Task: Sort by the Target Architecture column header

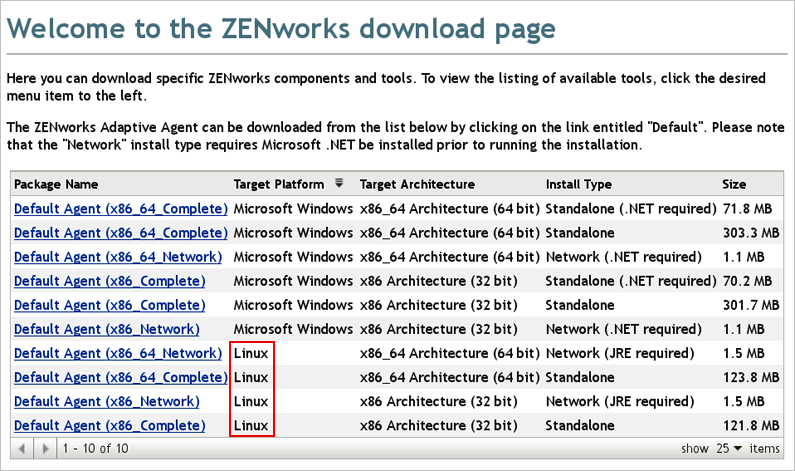Action: pos(417,184)
